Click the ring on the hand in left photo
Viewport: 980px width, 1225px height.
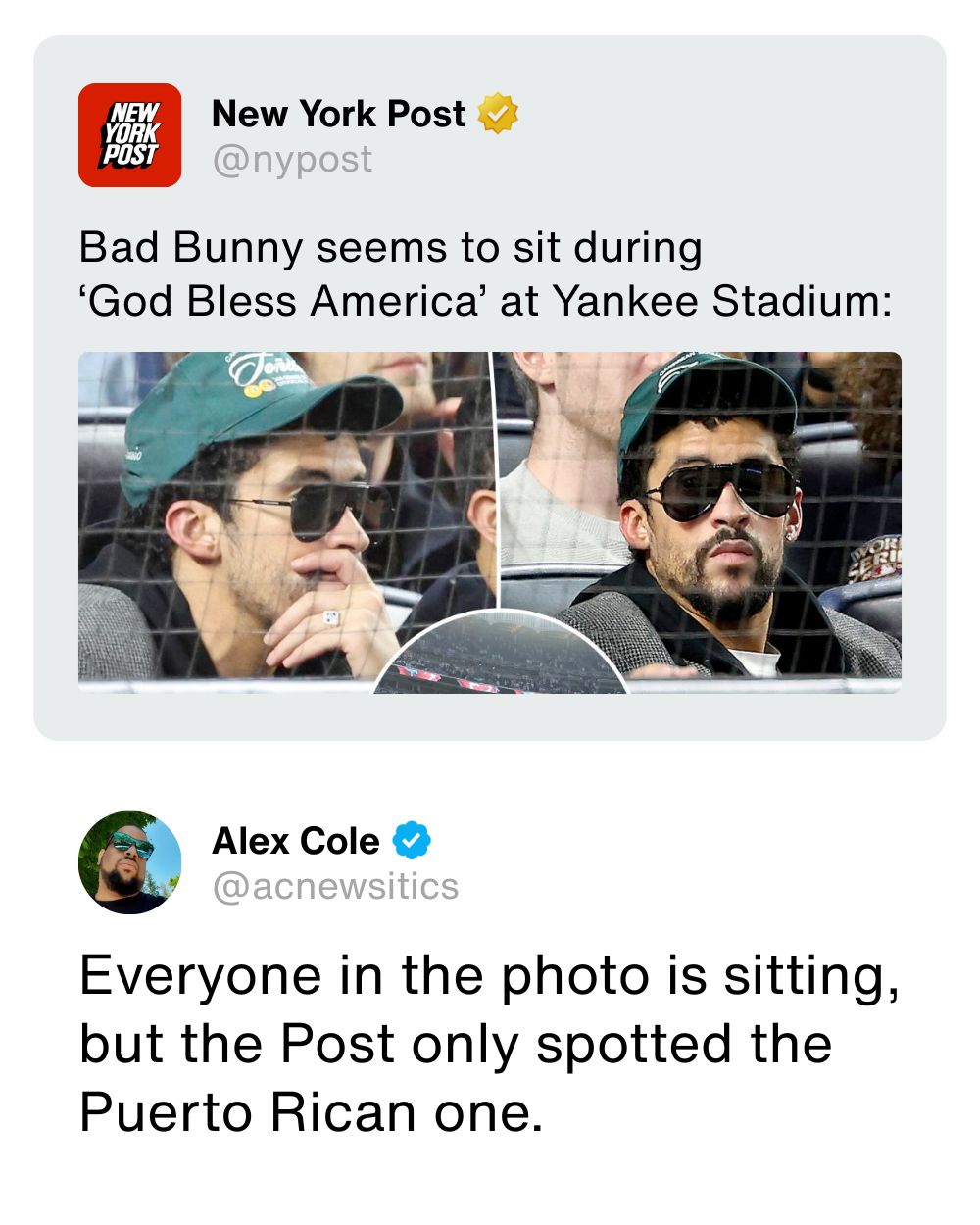pos(332,618)
